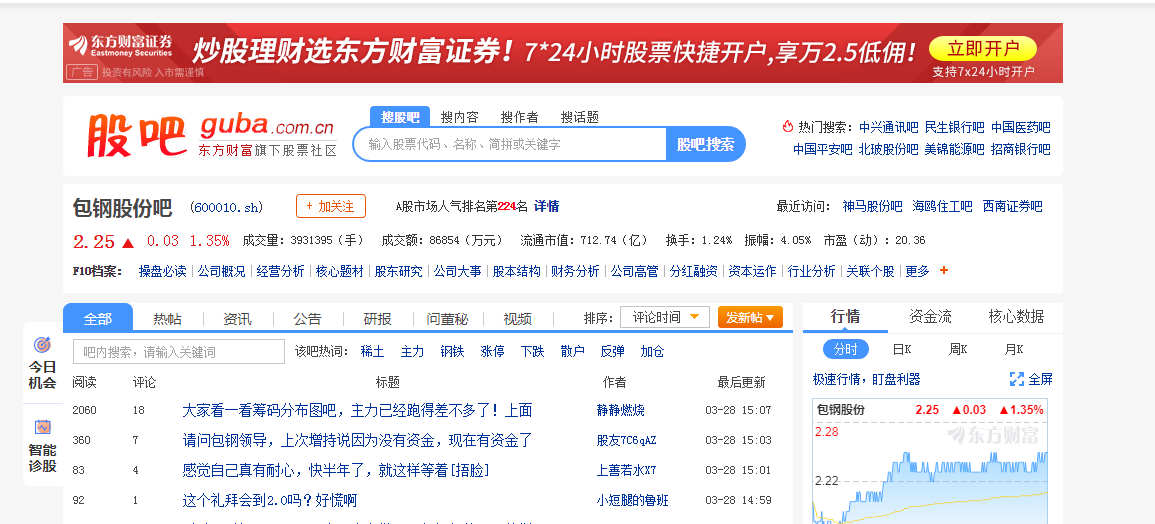Click the 极速行情，盯盘利器 link
The height and width of the screenshot is (524, 1155).
click(866, 380)
